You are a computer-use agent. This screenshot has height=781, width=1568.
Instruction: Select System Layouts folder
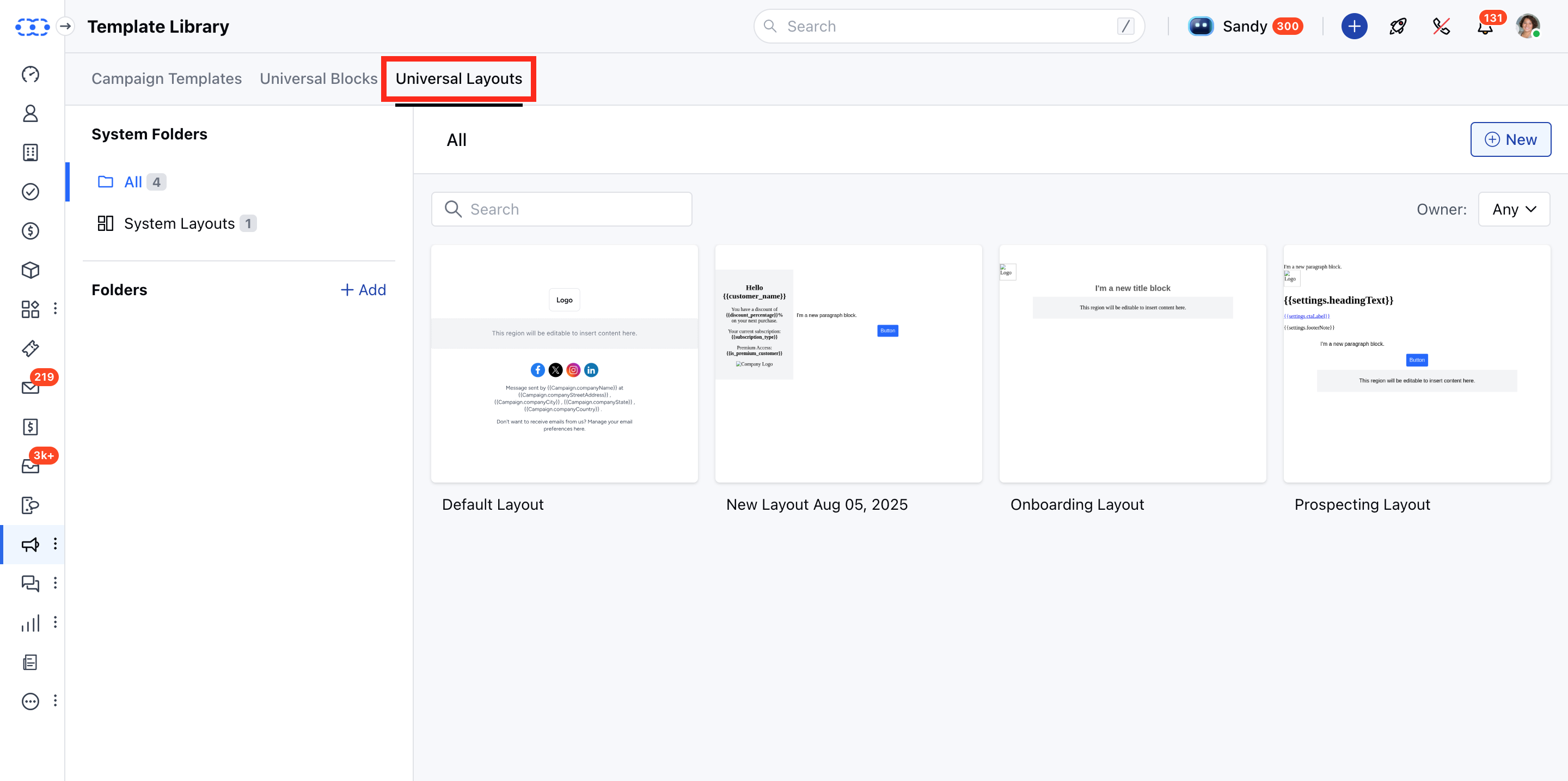point(179,223)
